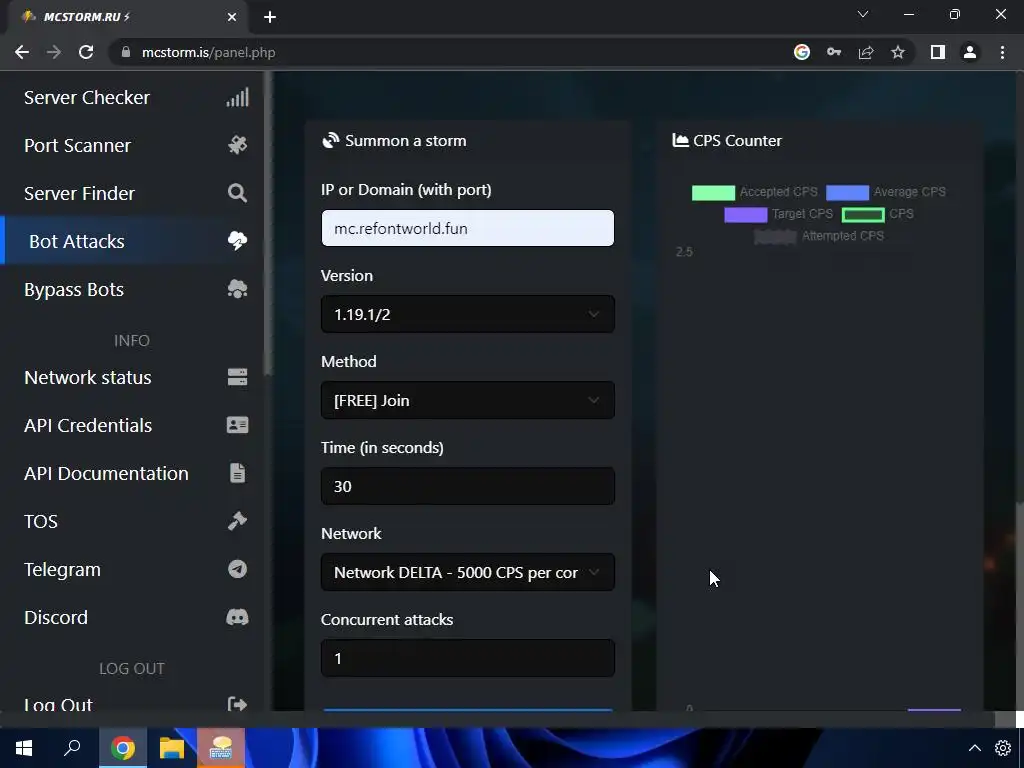Bookmark this page with the star icon
This screenshot has width=1024, height=768.
coord(898,52)
